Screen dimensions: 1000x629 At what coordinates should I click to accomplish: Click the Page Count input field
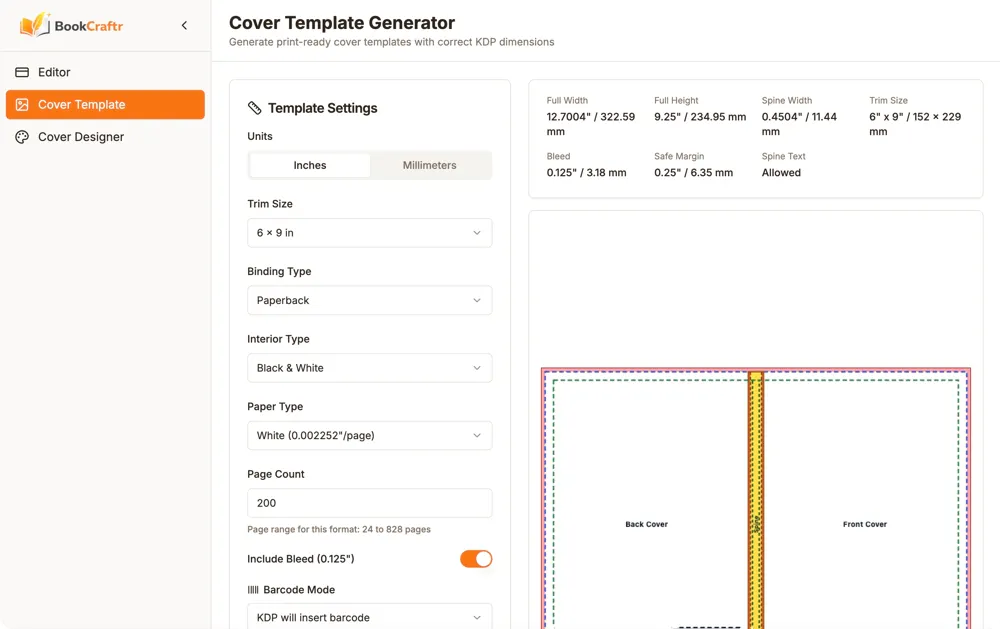pyautogui.click(x=370, y=503)
